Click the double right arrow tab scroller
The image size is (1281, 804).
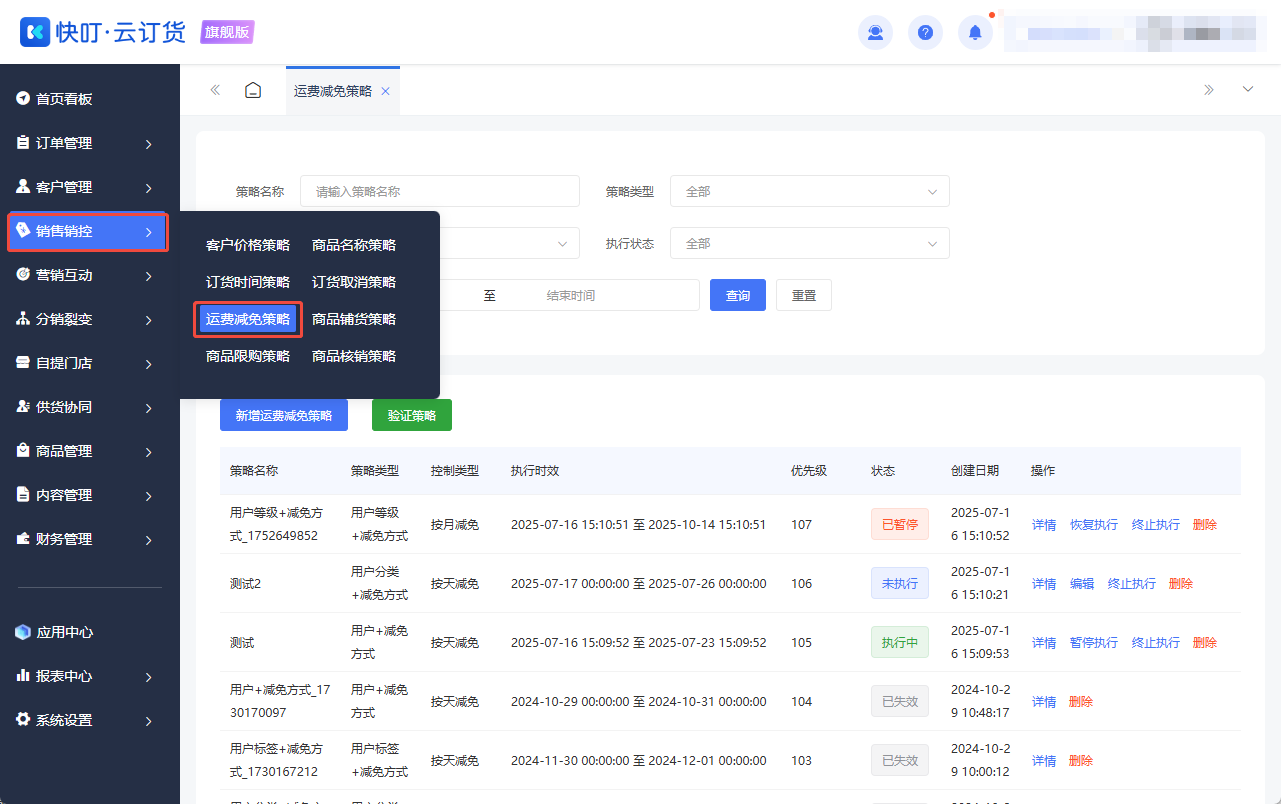[1208, 90]
